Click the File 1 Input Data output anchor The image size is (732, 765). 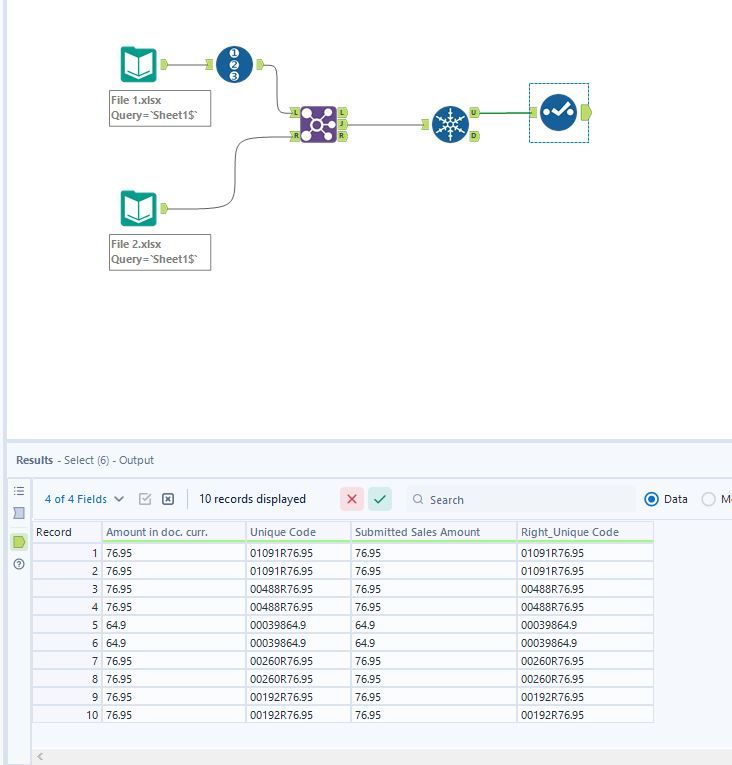tap(164, 64)
